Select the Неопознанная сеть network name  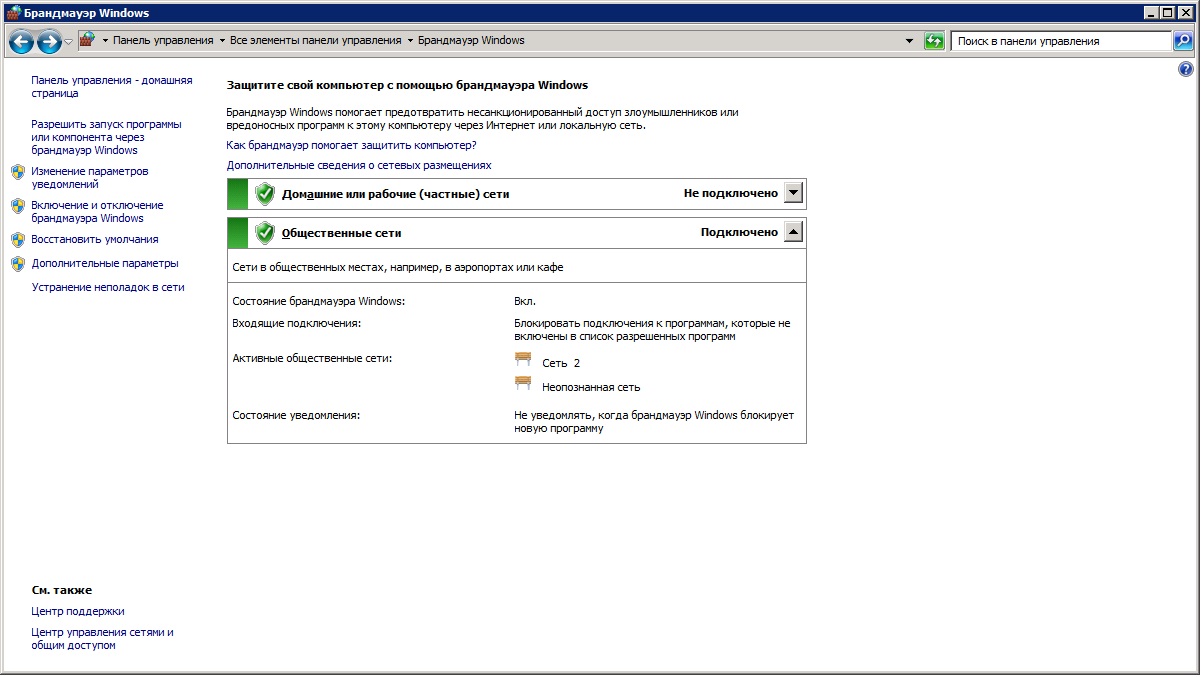[x=591, y=387]
